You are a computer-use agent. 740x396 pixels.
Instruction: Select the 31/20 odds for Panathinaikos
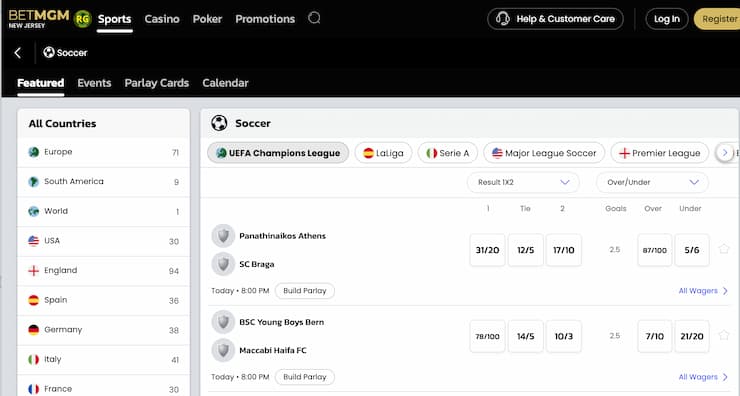click(488, 250)
